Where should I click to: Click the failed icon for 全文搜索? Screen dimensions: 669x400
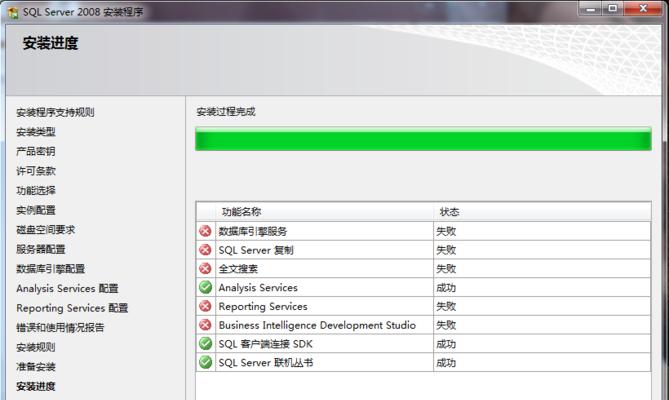click(205, 269)
